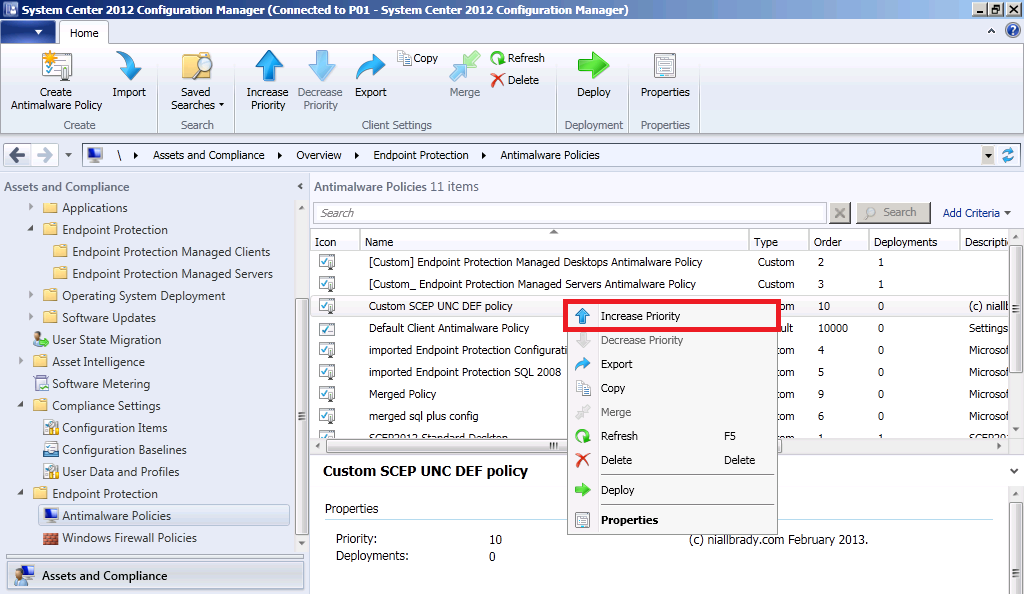Open the Help question mark icon
This screenshot has height=594, width=1024.
pos(1013,31)
